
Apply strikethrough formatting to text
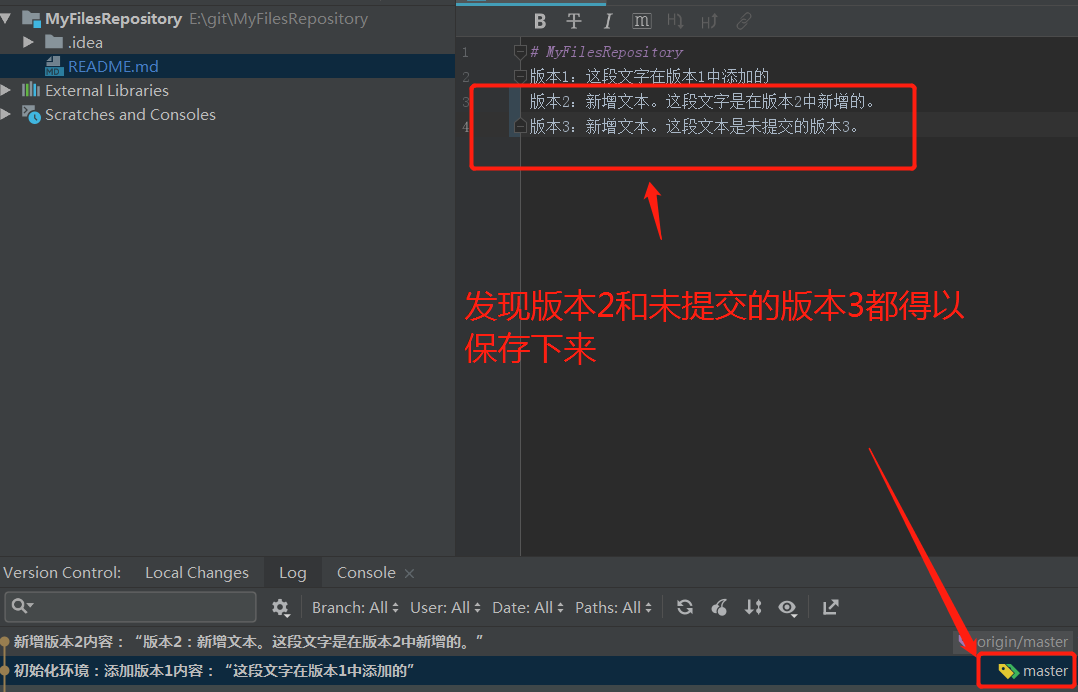[573, 21]
